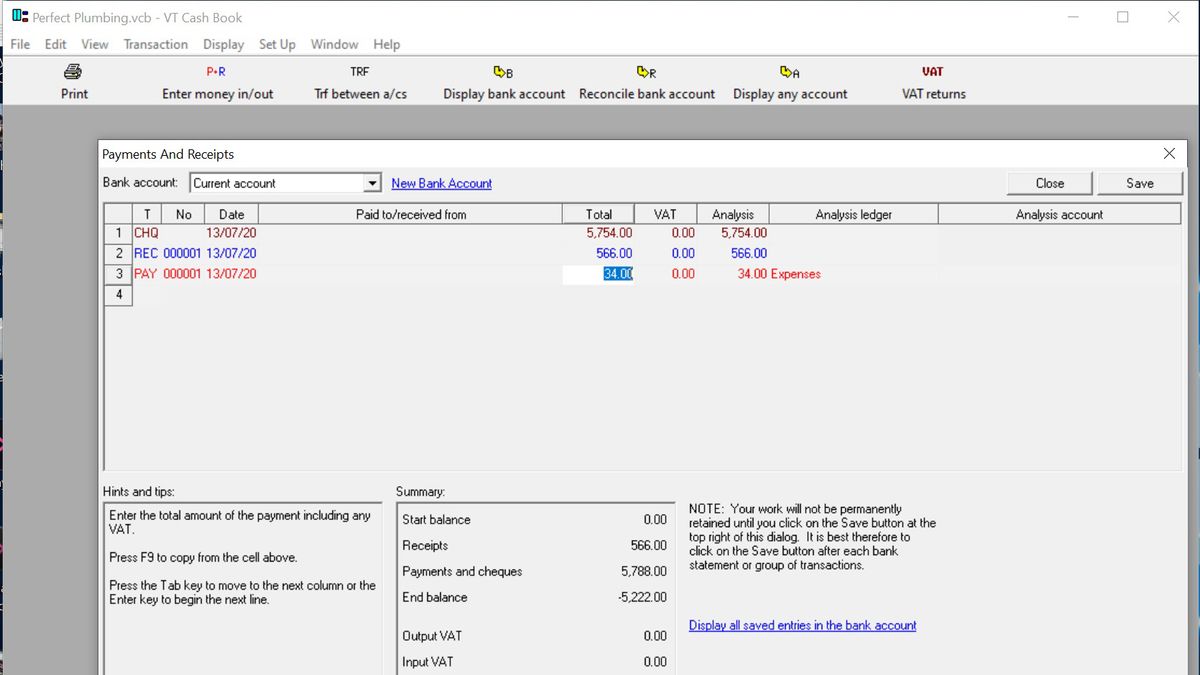Expand the Bank account dropdown arrow
1200x675 pixels.
(372, 183)
